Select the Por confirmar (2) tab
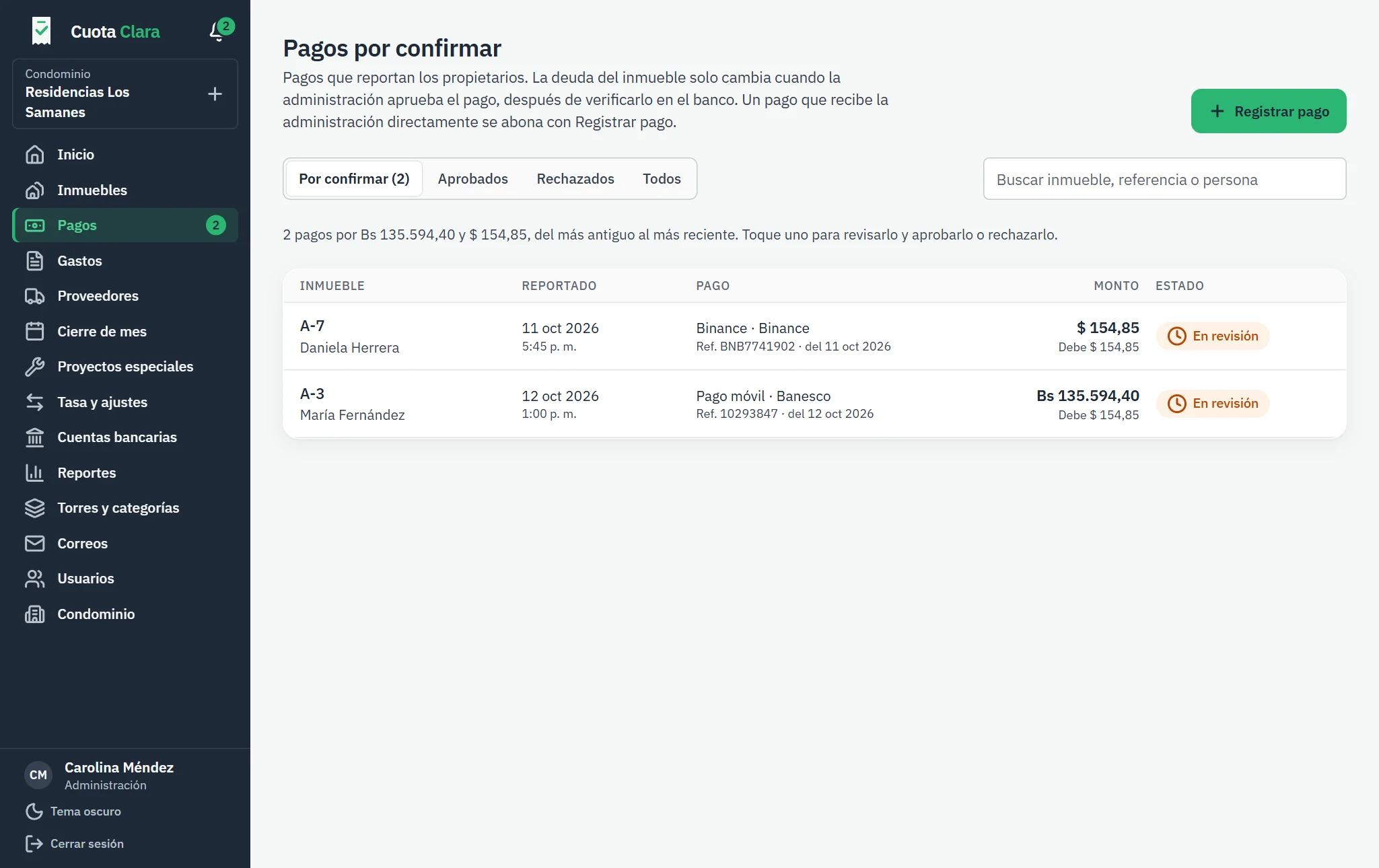 354,179
